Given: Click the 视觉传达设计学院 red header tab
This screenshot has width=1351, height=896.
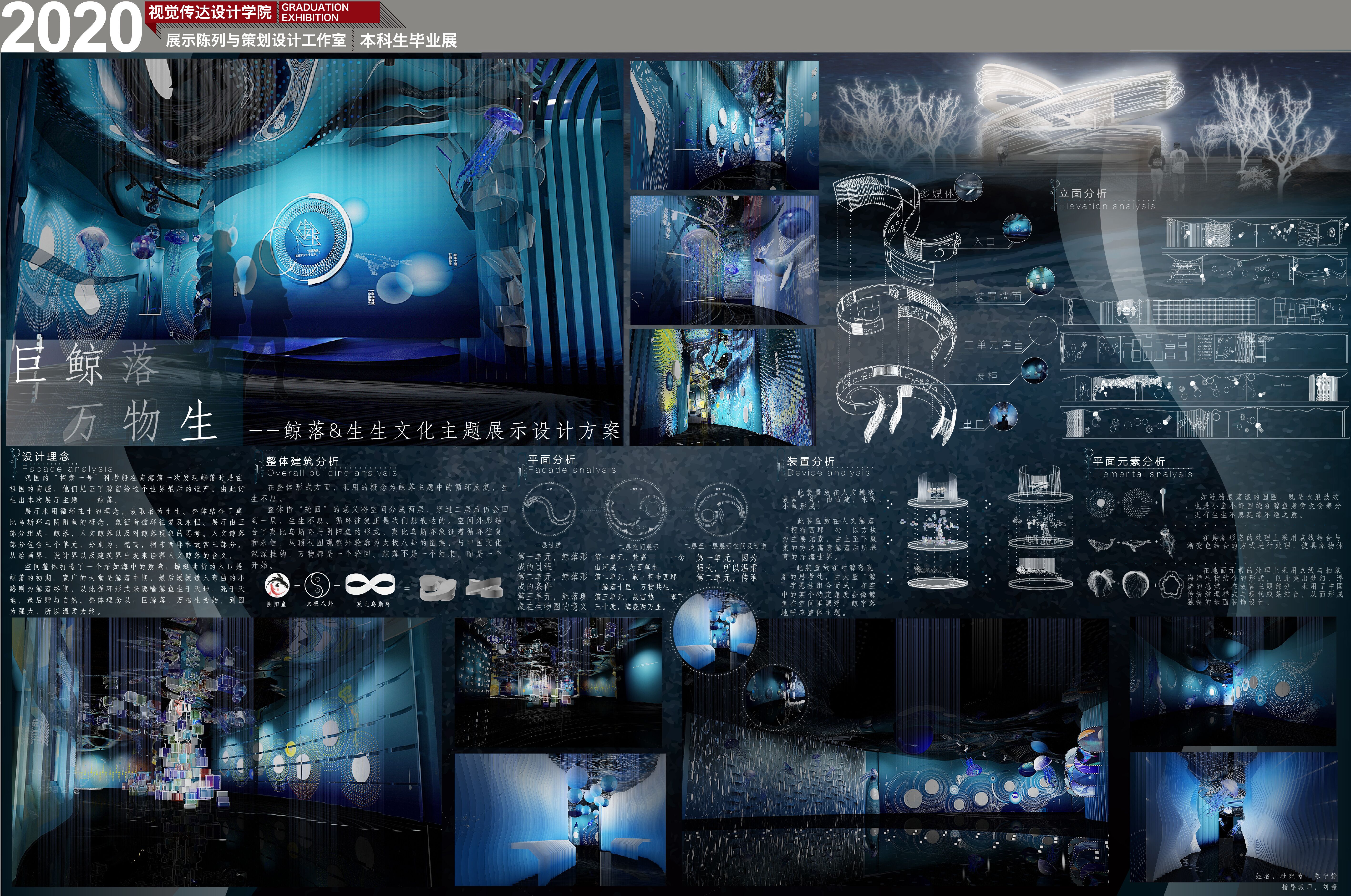Looking at the screenshot, I should click(210, 13).
